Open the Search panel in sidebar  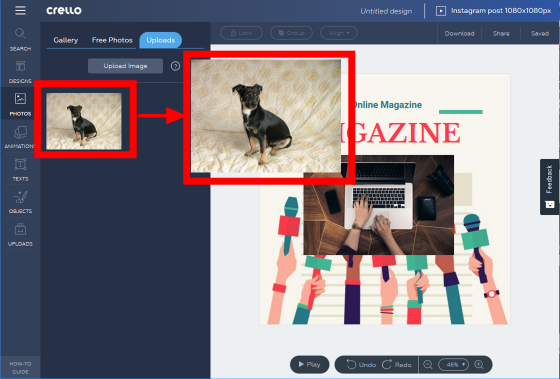click(x=20, y=39)
